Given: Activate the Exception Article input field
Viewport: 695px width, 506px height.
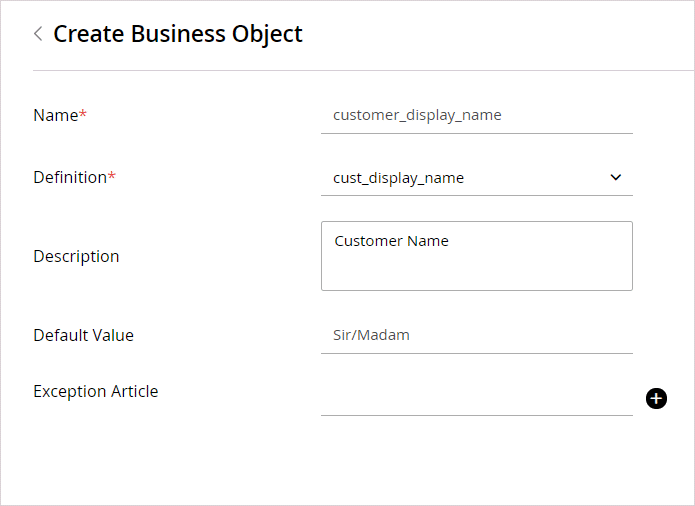Looking at the screenshot, I should coord(476,397).
